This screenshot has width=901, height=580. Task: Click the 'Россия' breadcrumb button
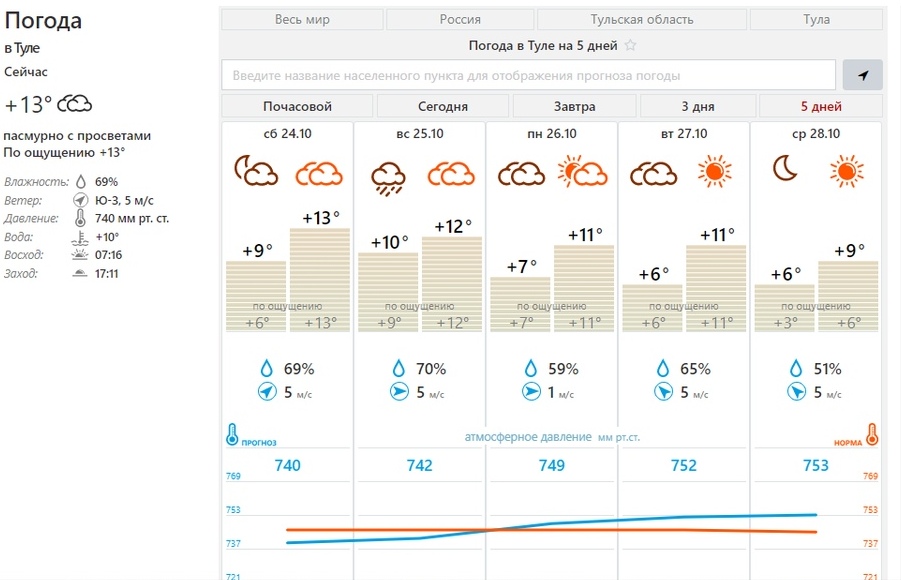point(460,19)
